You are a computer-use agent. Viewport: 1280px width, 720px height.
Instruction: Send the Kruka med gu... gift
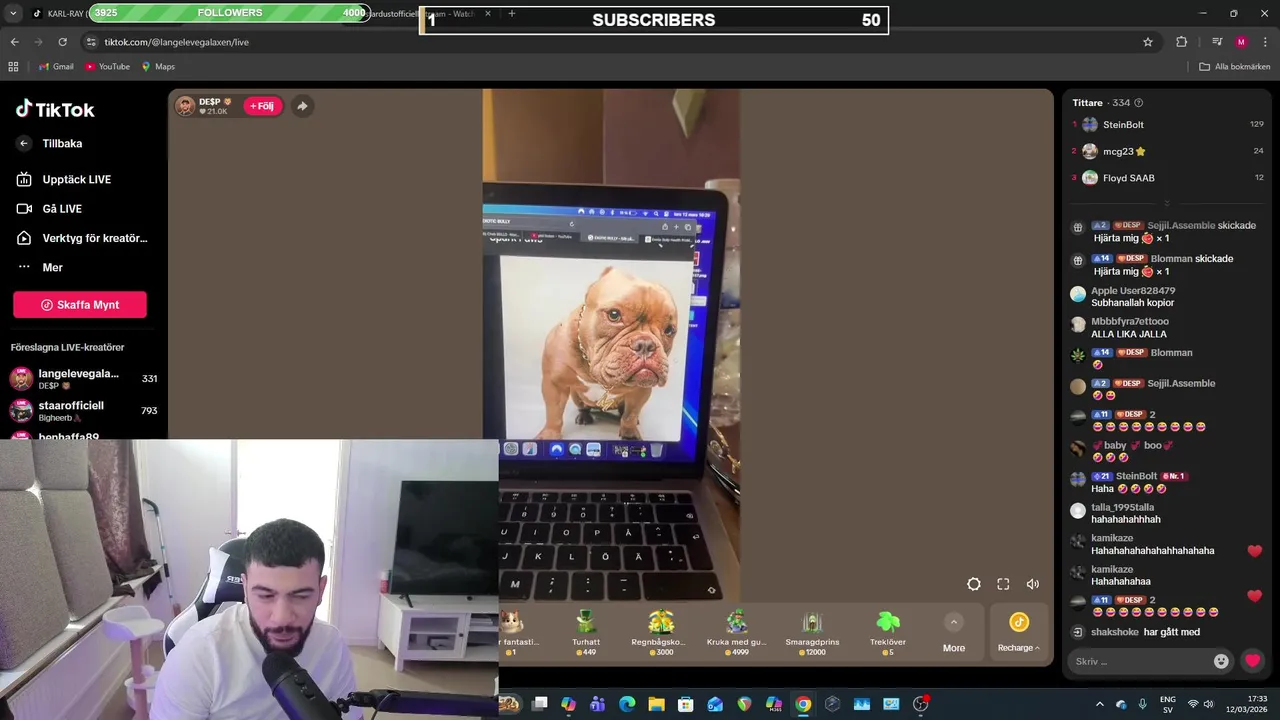(x=736, y=633)
